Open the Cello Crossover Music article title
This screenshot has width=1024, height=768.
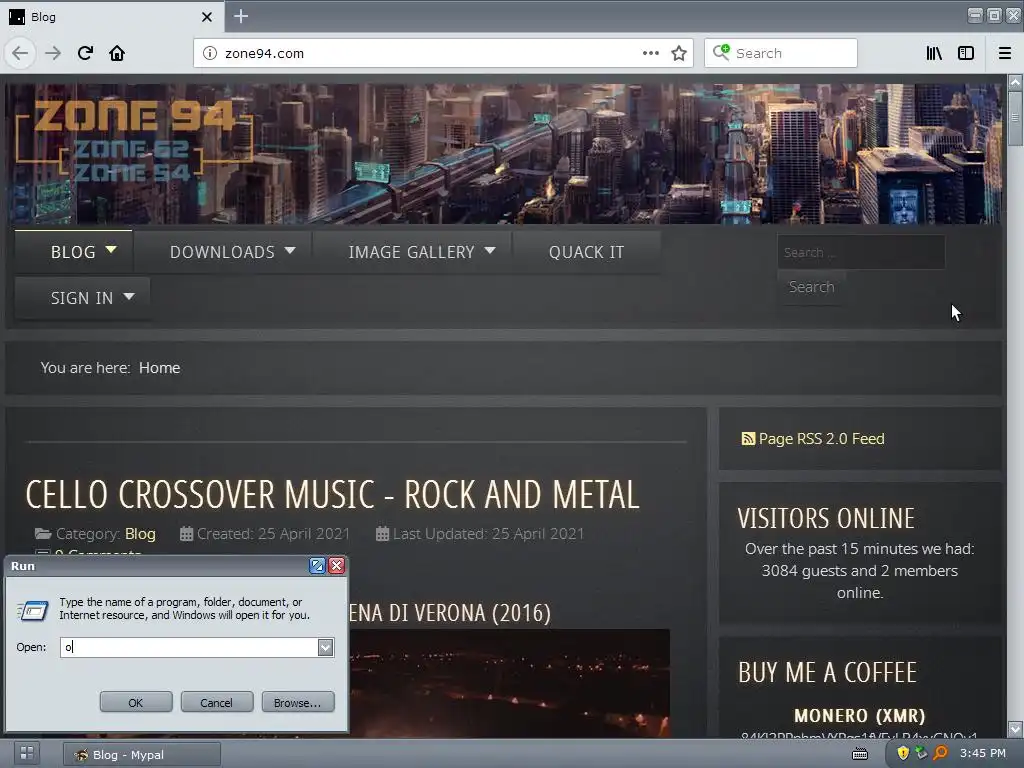tap(332, 494)
